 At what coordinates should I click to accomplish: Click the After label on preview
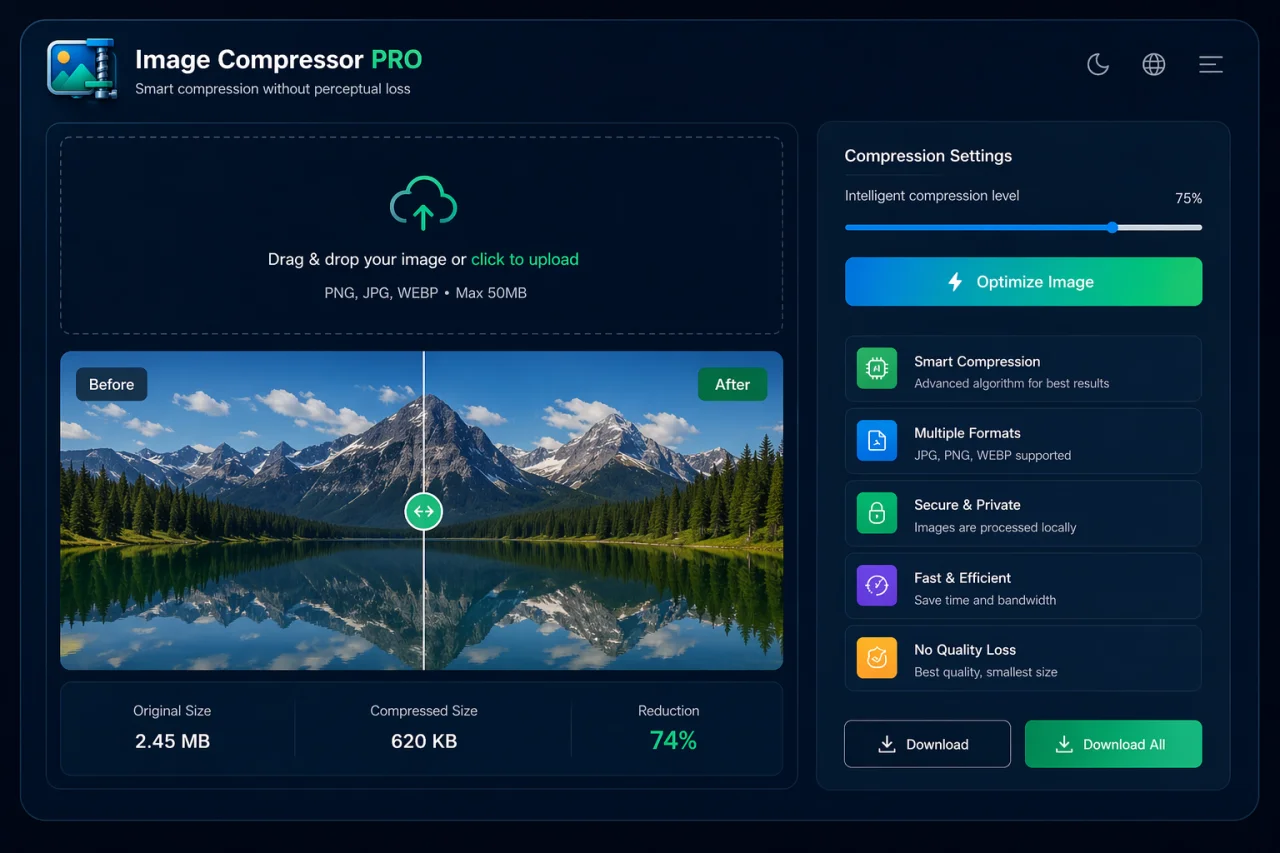point(732,384)
